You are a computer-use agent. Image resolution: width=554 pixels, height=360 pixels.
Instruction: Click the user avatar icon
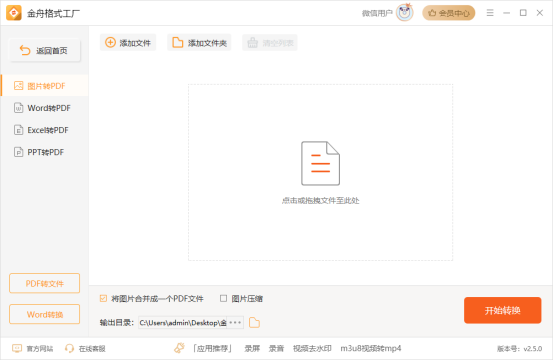point(405,13)
